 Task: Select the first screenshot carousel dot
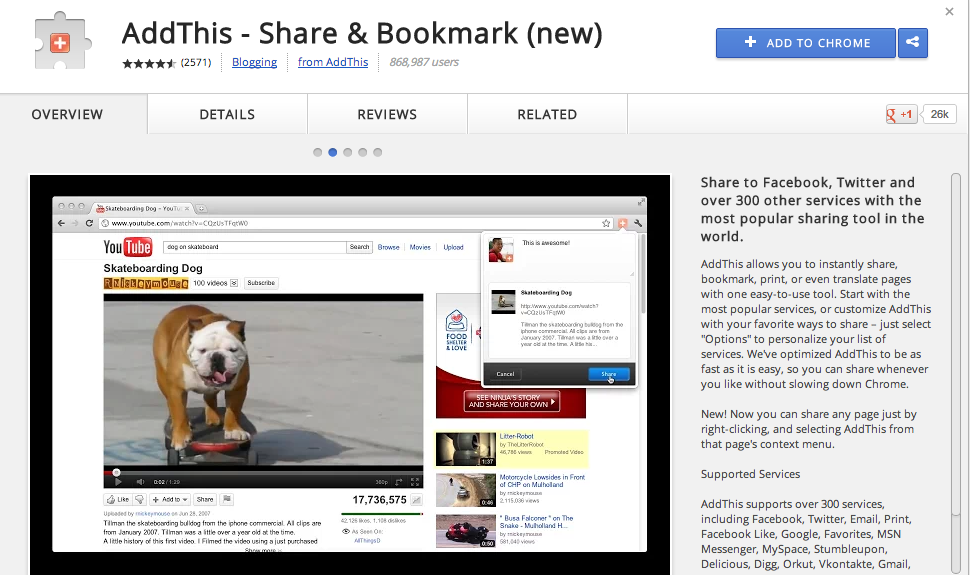317,152
